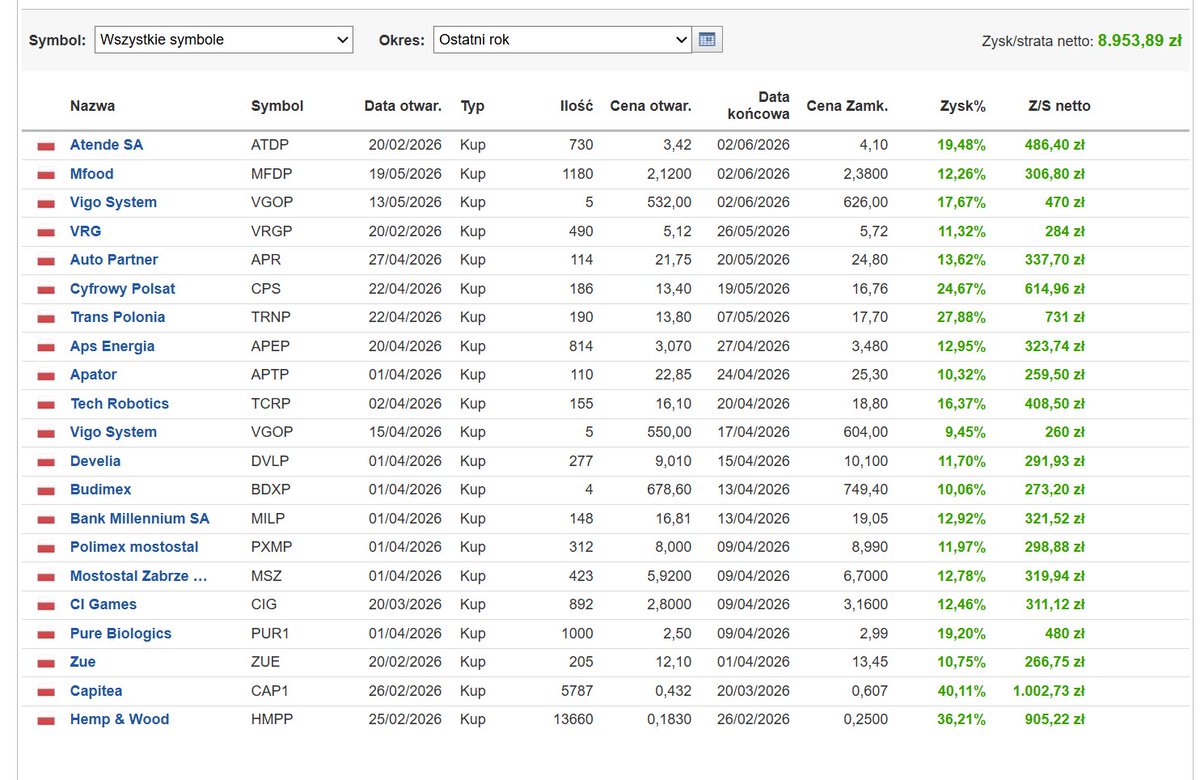Click the red flag icon beside Pure Biologics

pos(46,635)
